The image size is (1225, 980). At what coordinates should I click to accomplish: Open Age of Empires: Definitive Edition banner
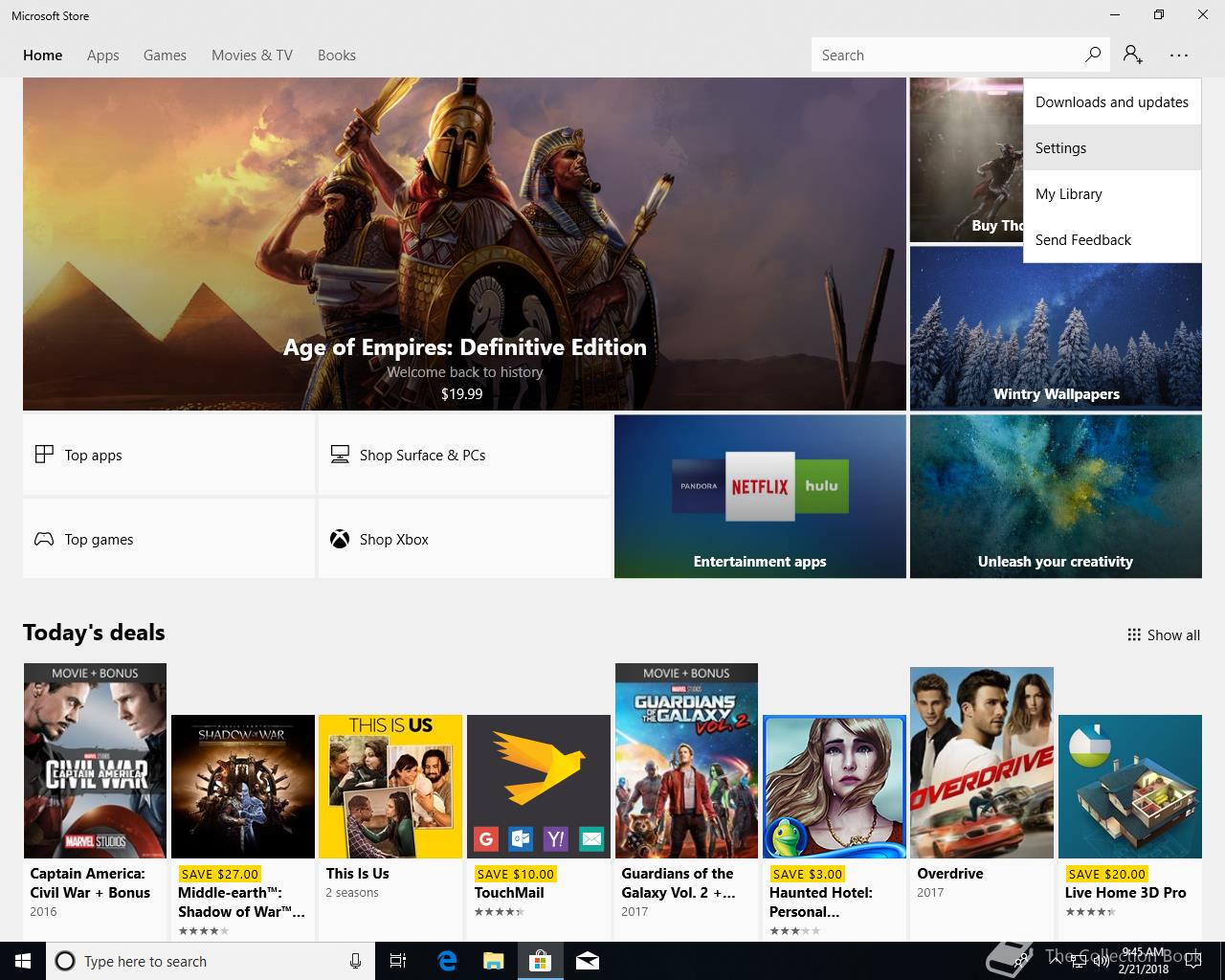pyautogui.click(x=464, y=244)
